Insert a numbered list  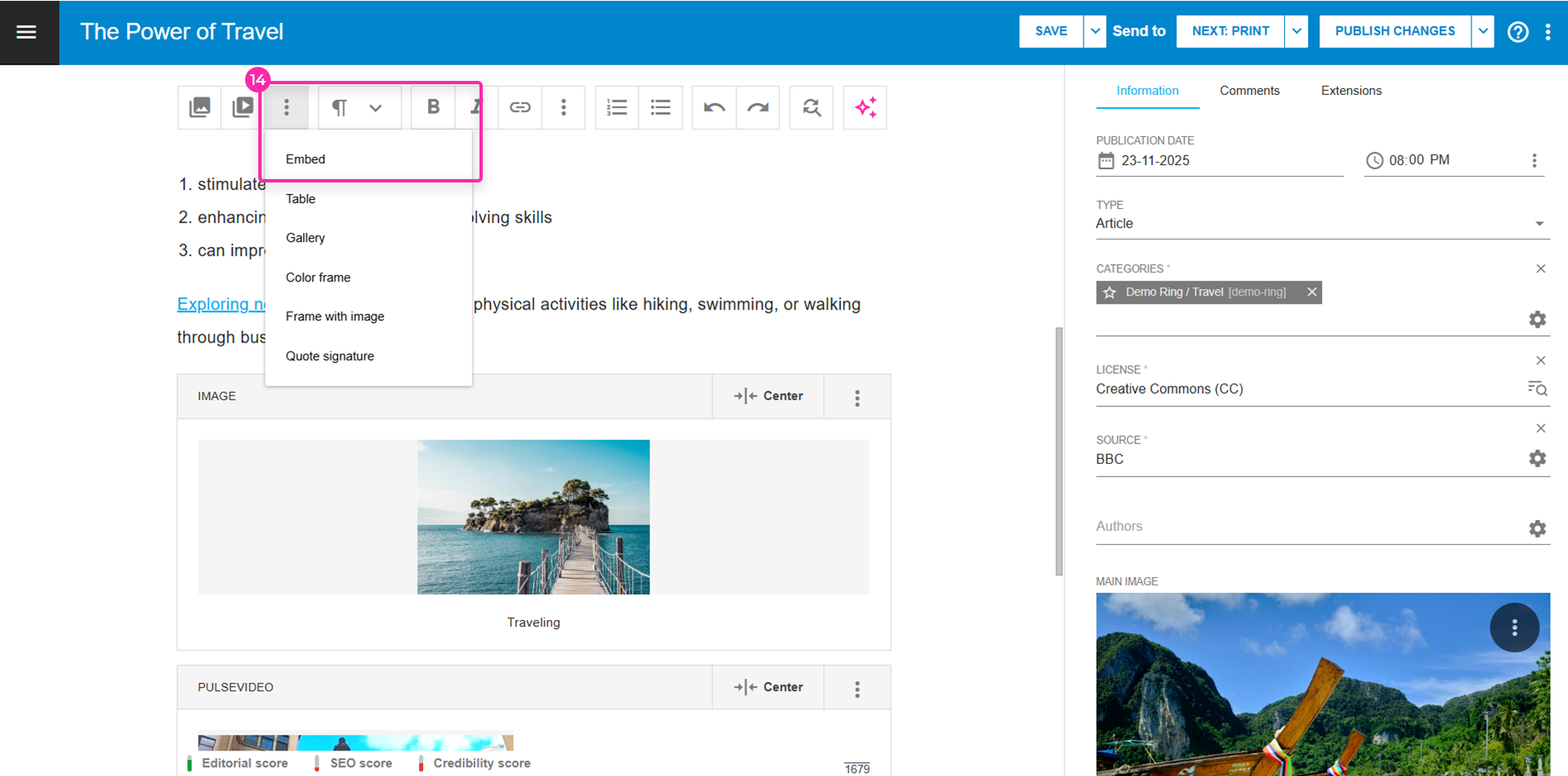[617, 107]
